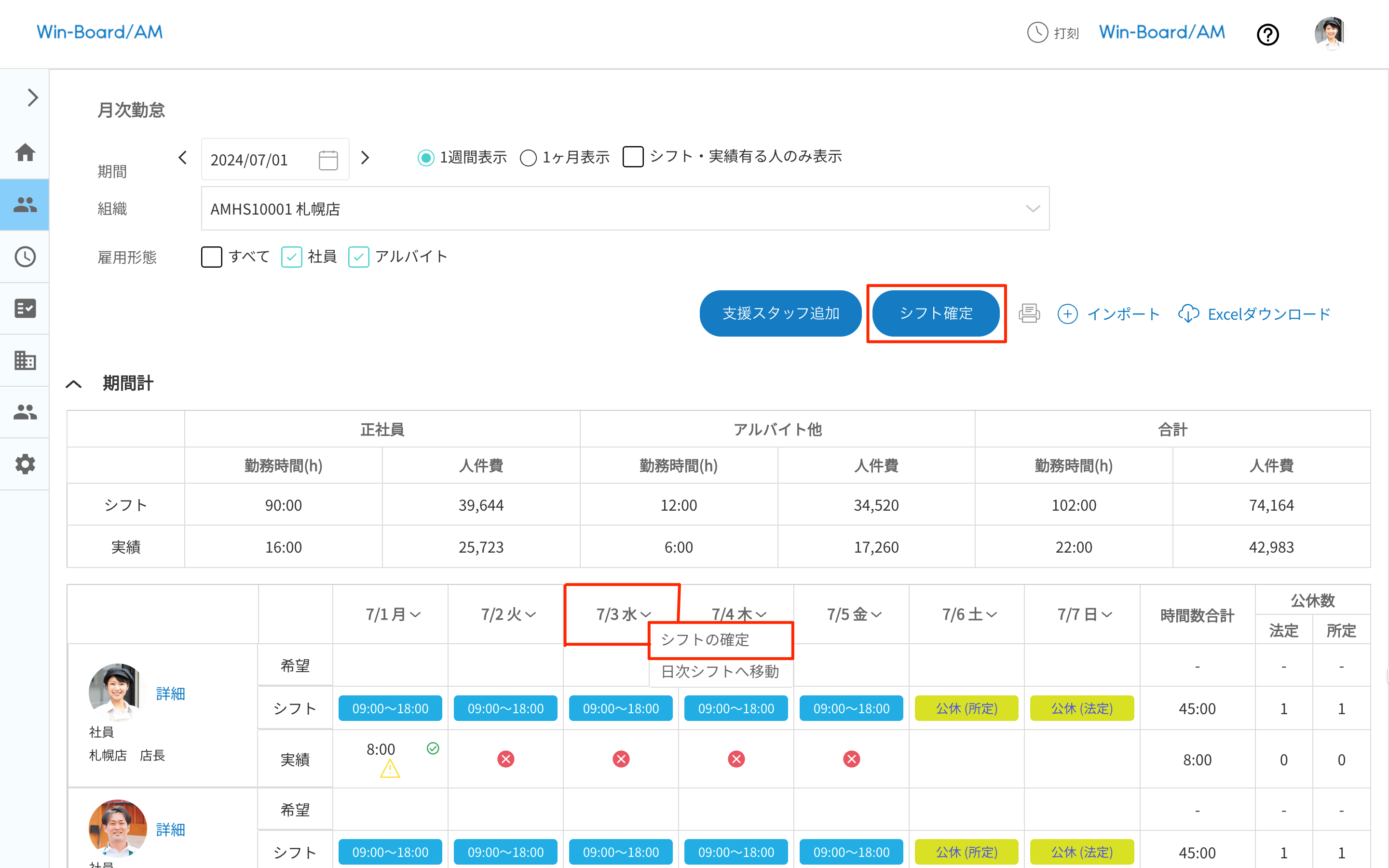Click the 打刻 clock icon
Viewport: 1389px width, 868px height.
[1037, 33]
